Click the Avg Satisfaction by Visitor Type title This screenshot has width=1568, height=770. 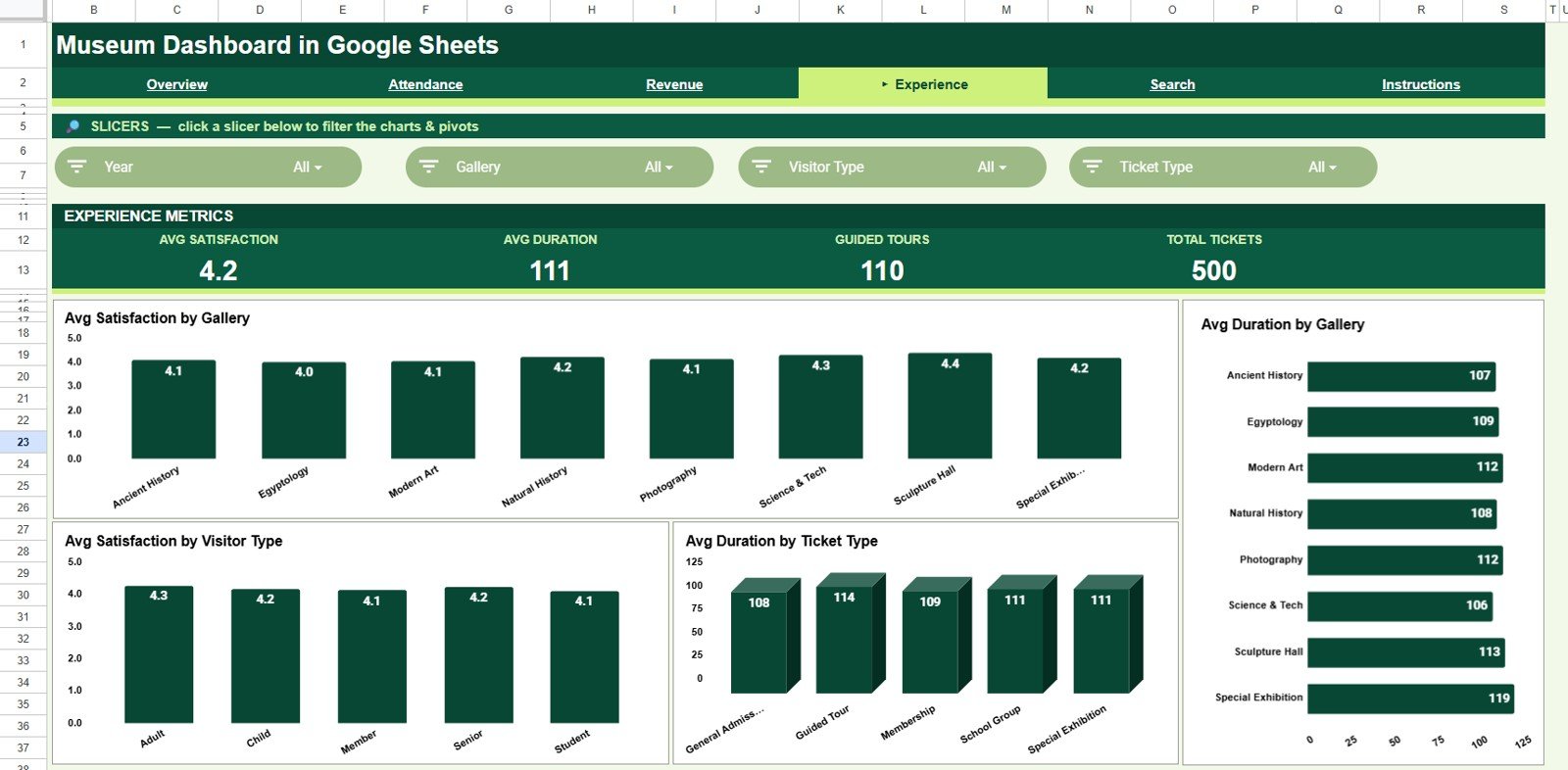coord(173,541)
